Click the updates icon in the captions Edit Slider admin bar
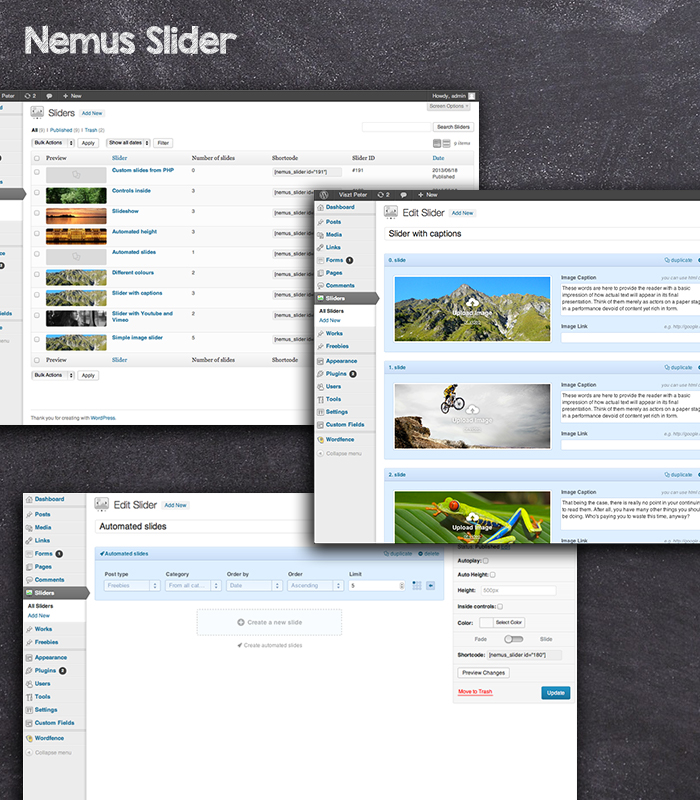Screen dimensions: 700x800 pos(383,194)
